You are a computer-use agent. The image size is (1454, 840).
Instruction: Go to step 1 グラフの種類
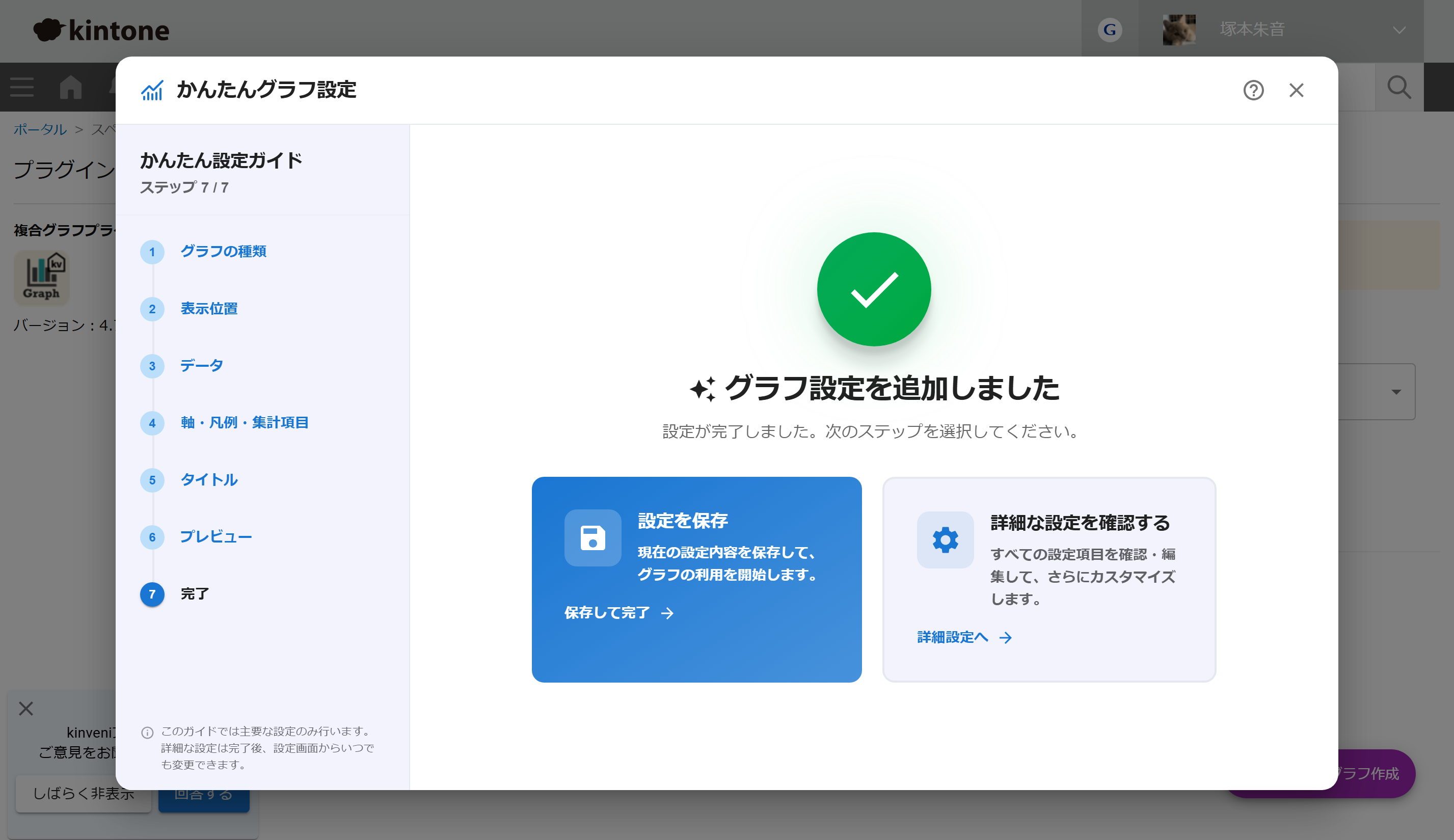click(x=223, y=252)
